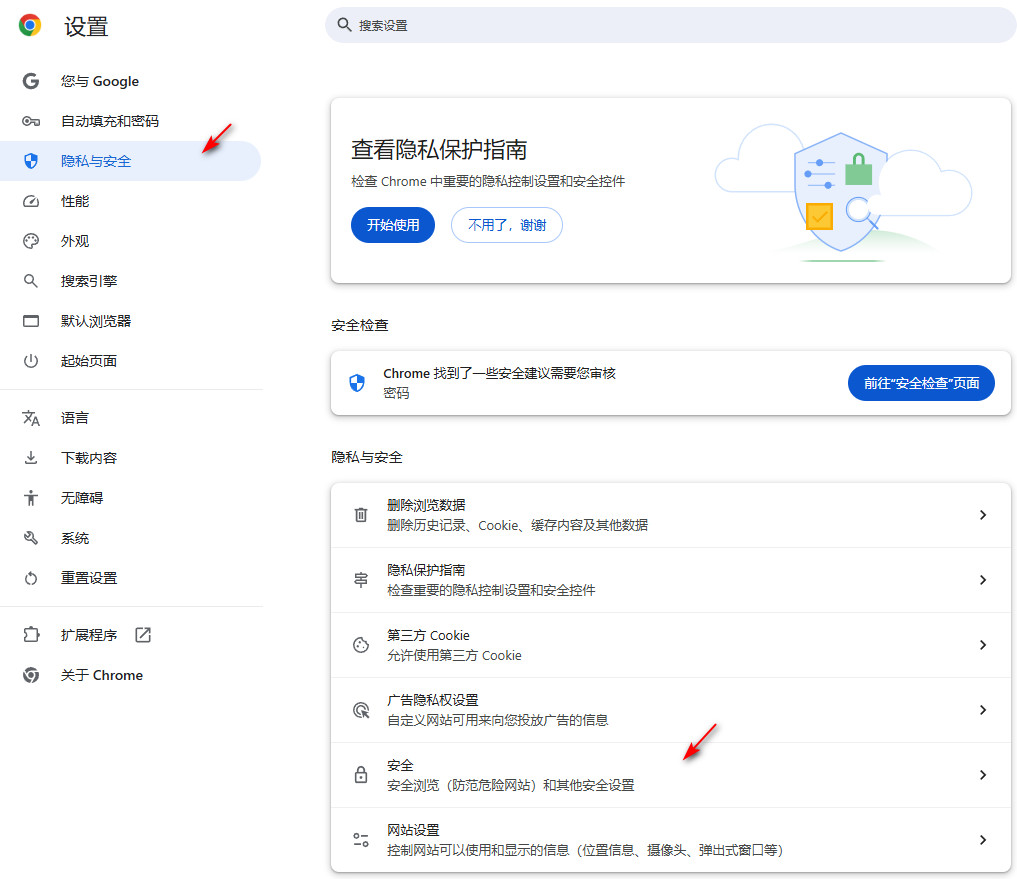The width and height of the screenshot is (1017, 879).
Task: Expand the 网站设置 row chevron
Action: click(983, 839)
